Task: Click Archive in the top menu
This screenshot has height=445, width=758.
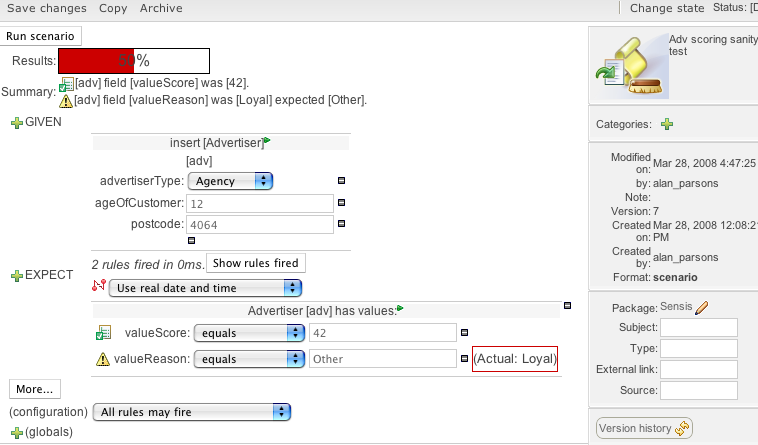Action: (x=161, y=8)
